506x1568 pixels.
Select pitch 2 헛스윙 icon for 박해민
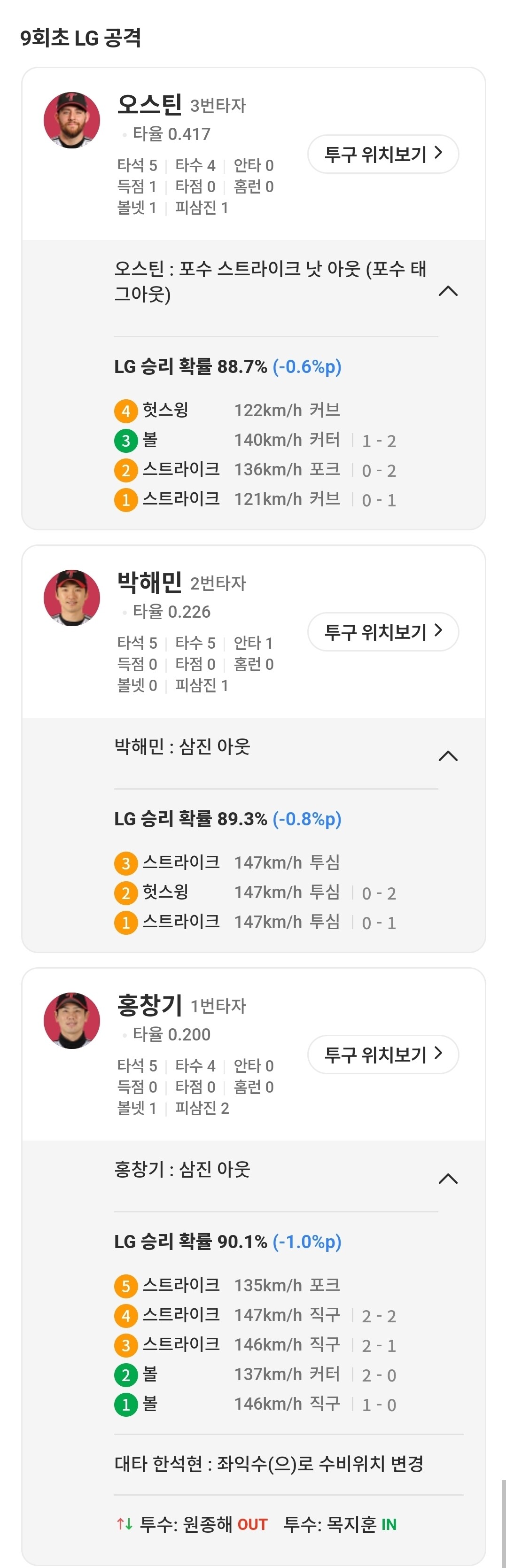[125, 893]
